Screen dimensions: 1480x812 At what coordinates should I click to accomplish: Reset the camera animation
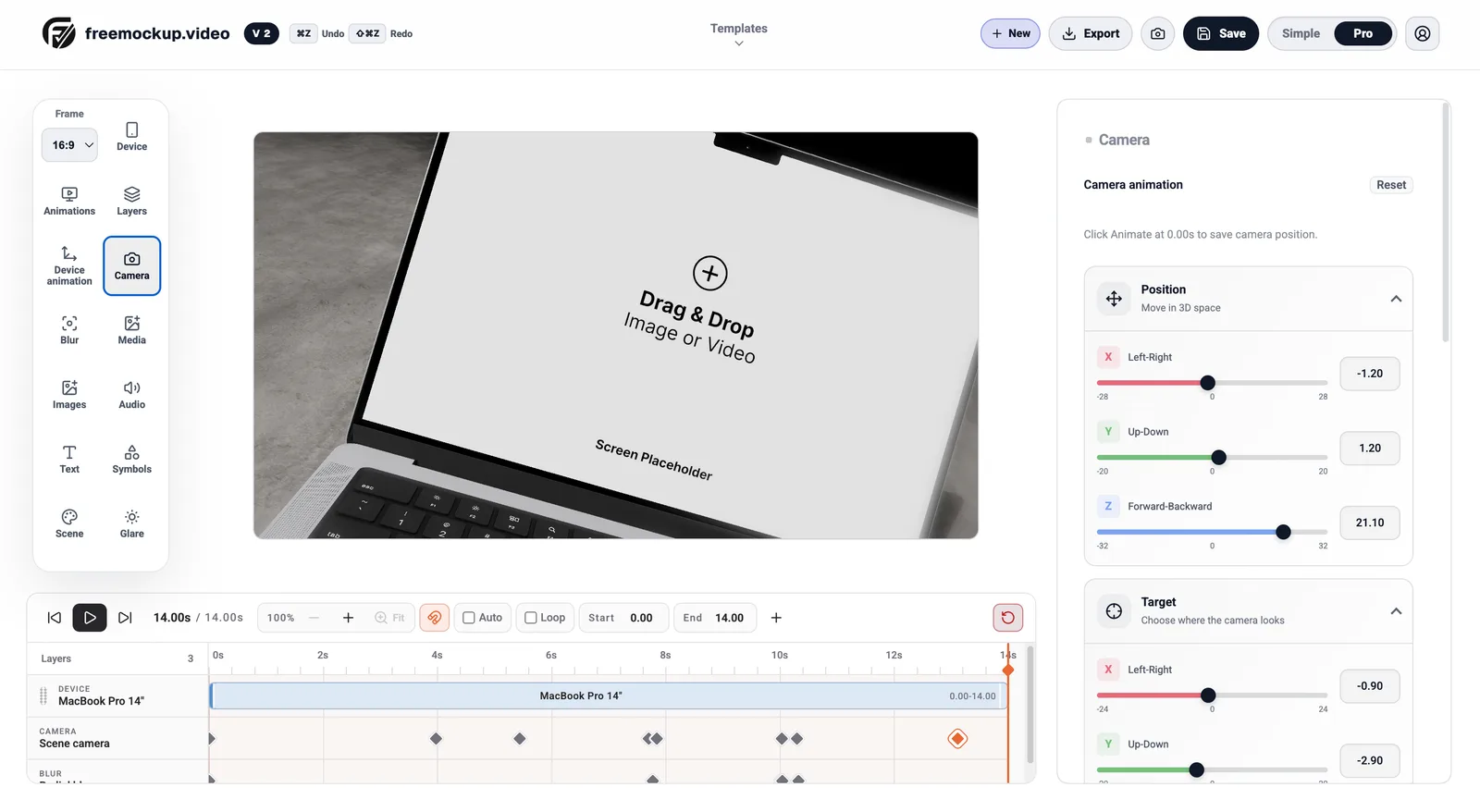[1390, 185]
